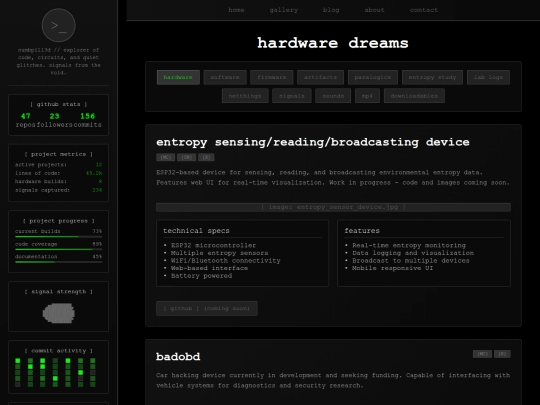The image size is (540, 405).
Task: Click the hardware dreams page heading
Action: [x=333, y=43]
